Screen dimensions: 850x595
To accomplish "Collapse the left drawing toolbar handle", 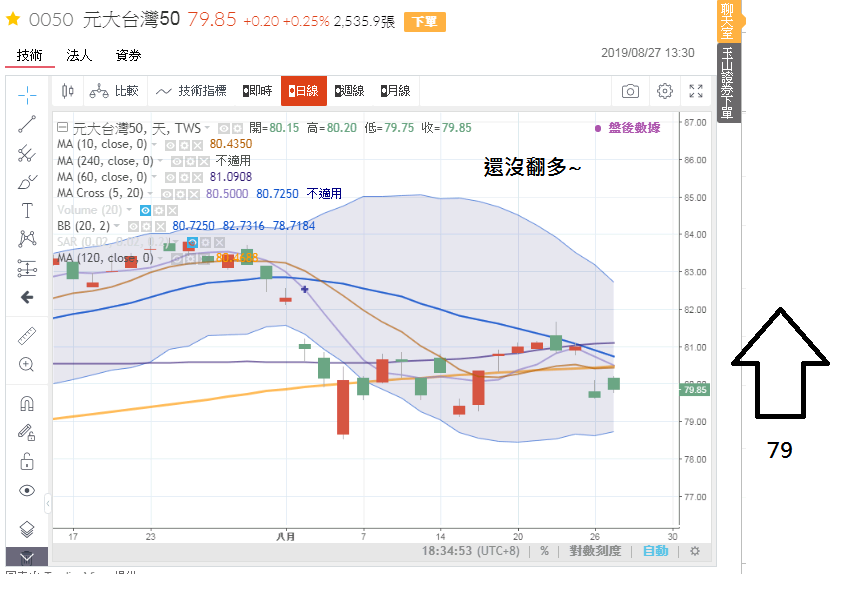I will pyautogui.click(x=48, y=504).
